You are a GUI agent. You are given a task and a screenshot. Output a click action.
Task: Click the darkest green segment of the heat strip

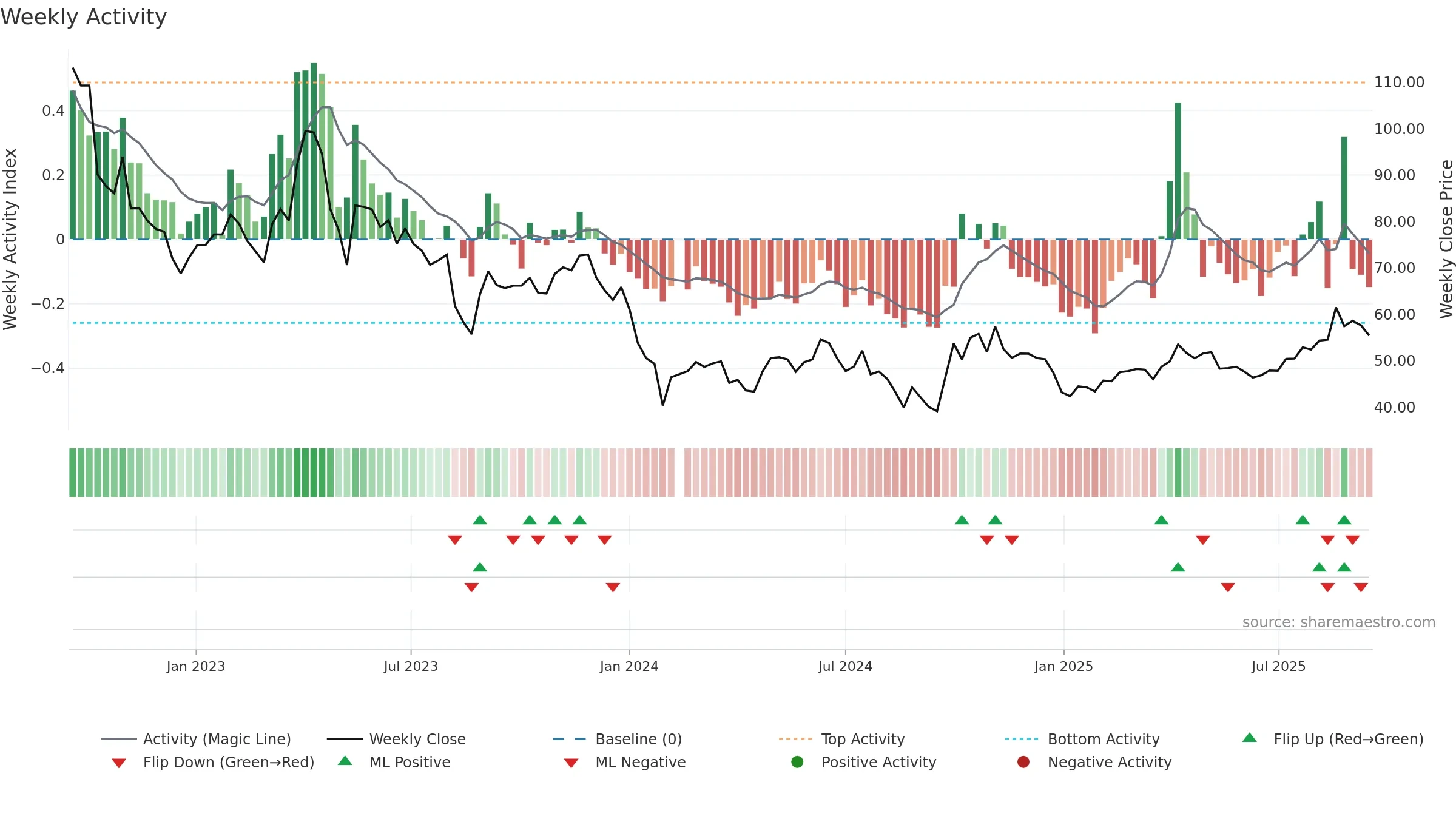click(314, 473)
